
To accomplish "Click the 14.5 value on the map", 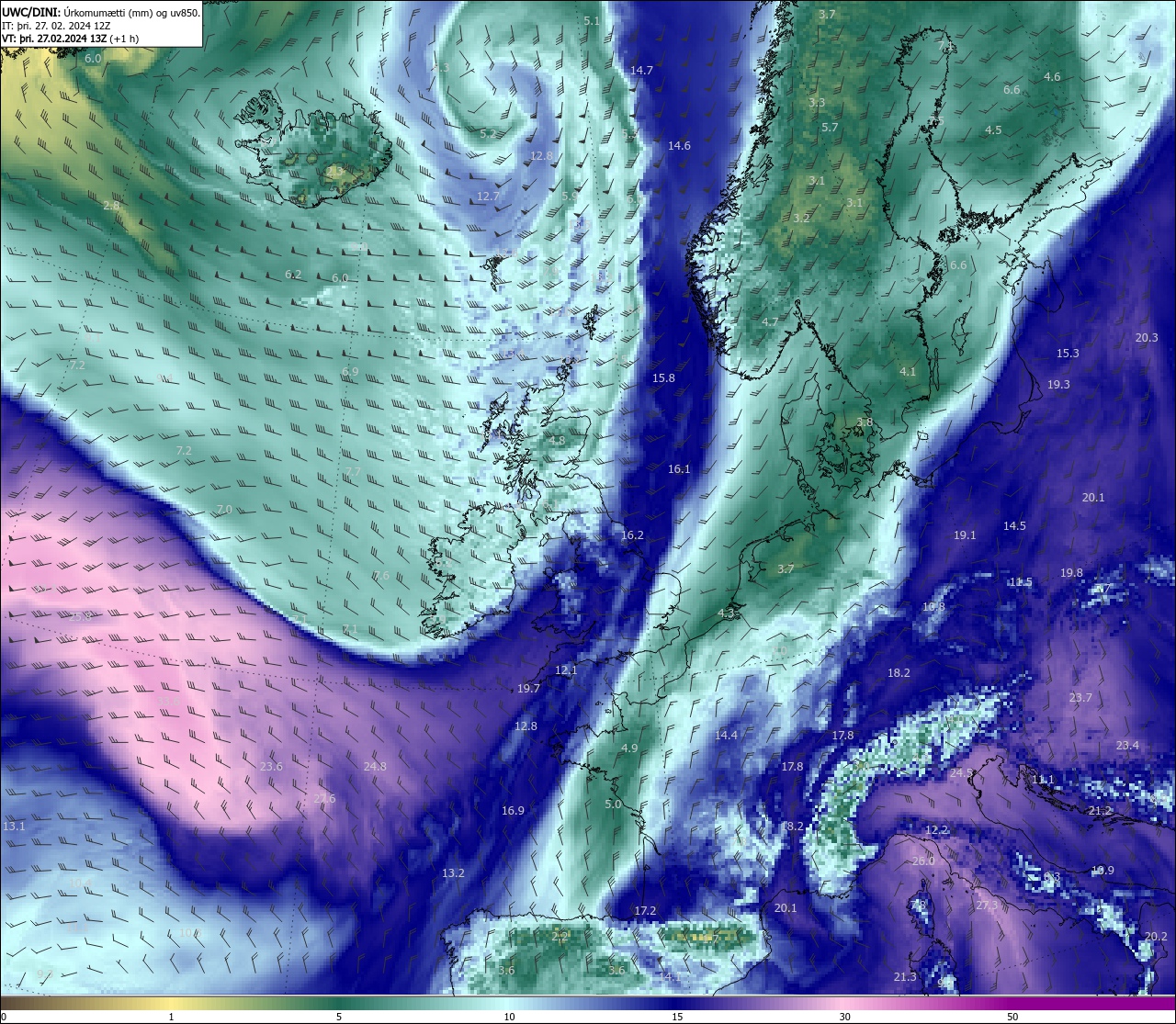I will click(x=1014, y=526).
